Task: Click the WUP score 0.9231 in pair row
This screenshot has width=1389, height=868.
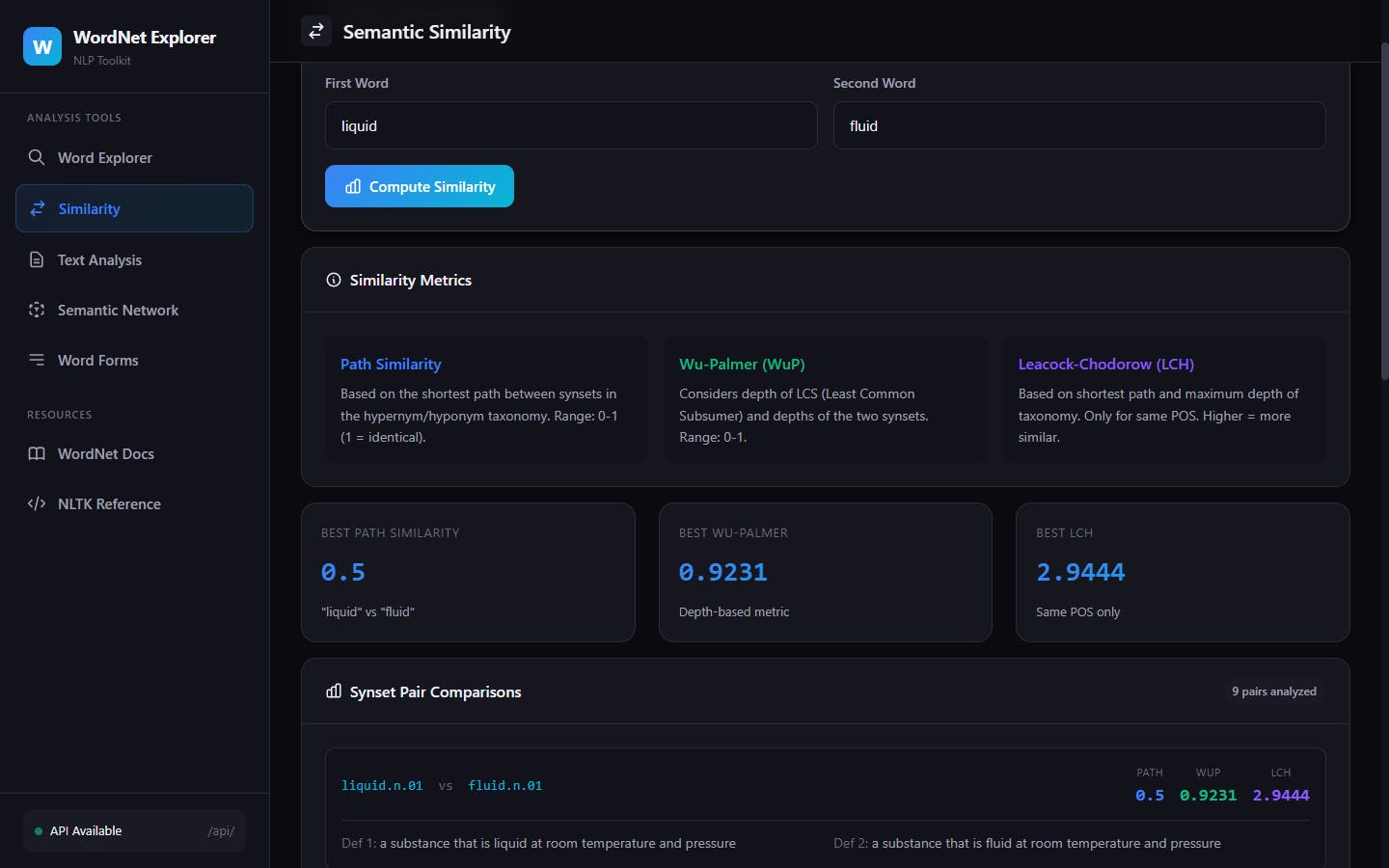Action: click(x=1208, y=796)
